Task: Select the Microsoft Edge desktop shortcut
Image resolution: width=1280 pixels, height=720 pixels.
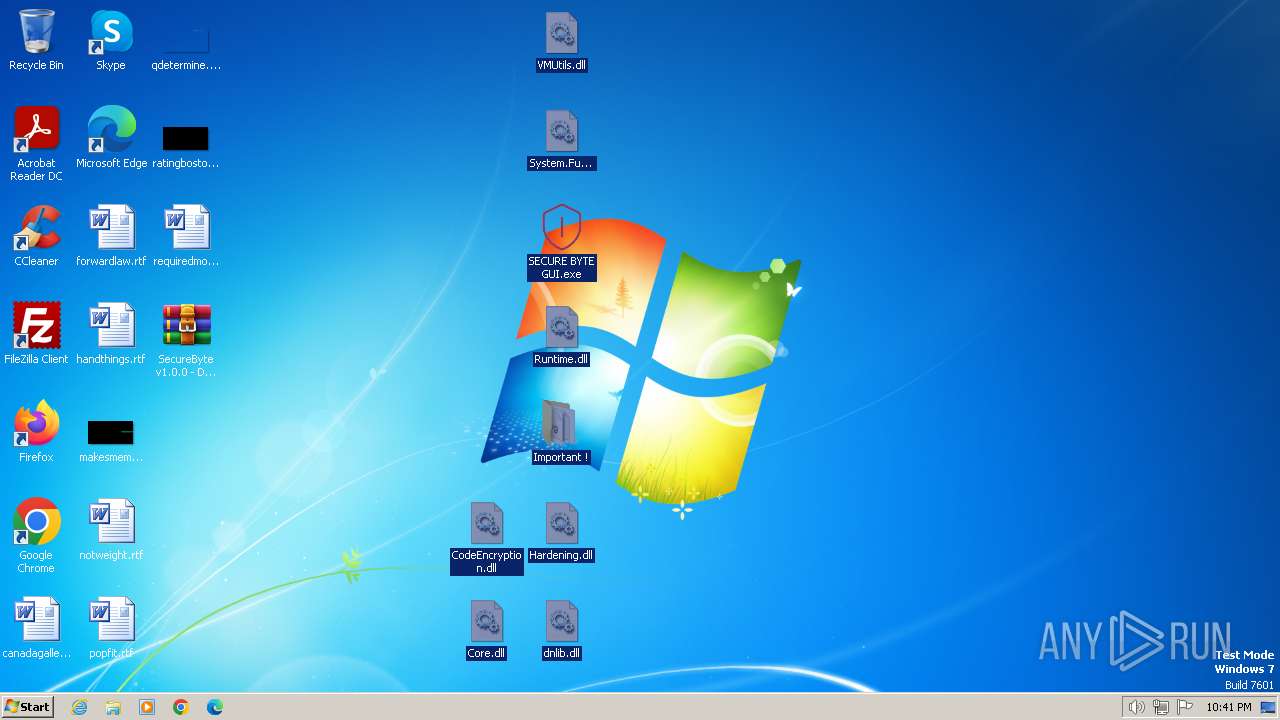Action: [x=111, y=139]
